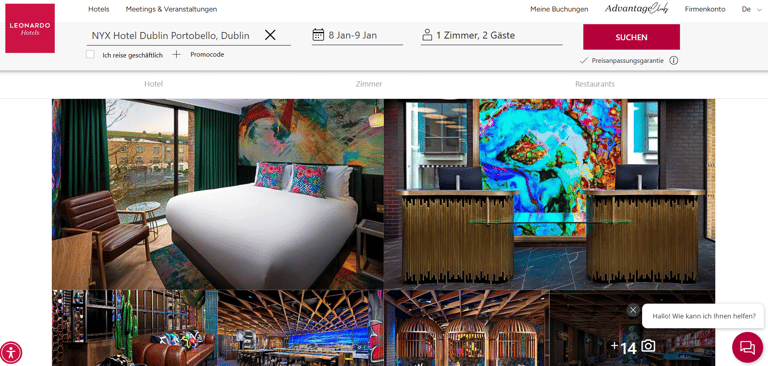Open the De language dropdown
The height and width of the screenshot is (366, 768).
(x=752, y=9)
